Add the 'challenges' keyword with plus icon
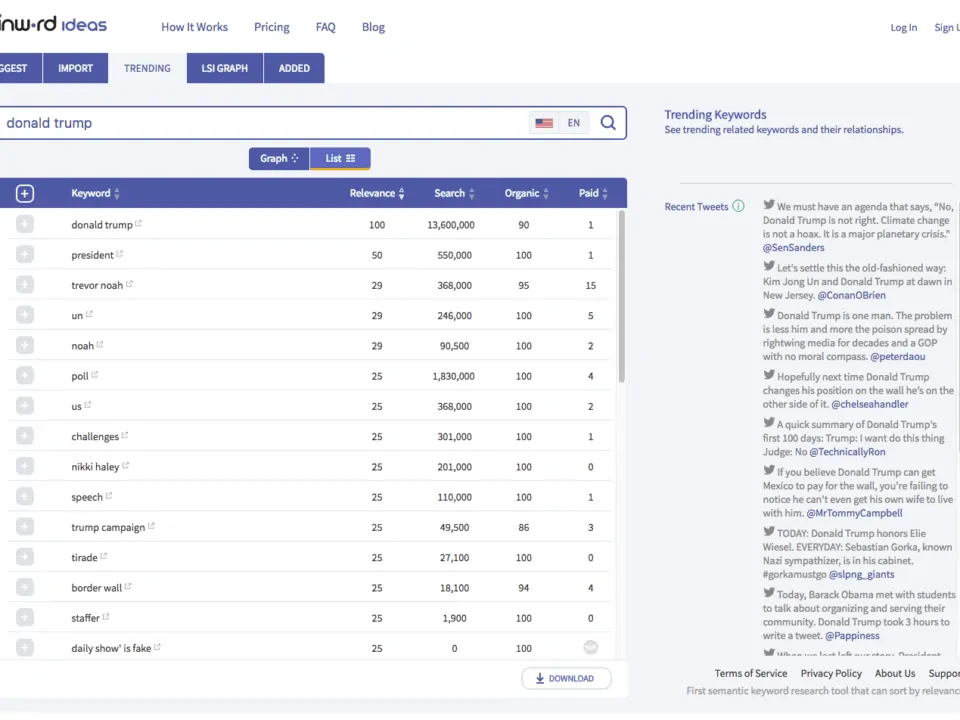The height and width of the screenshot is (720, 960). tap(24, 437)
